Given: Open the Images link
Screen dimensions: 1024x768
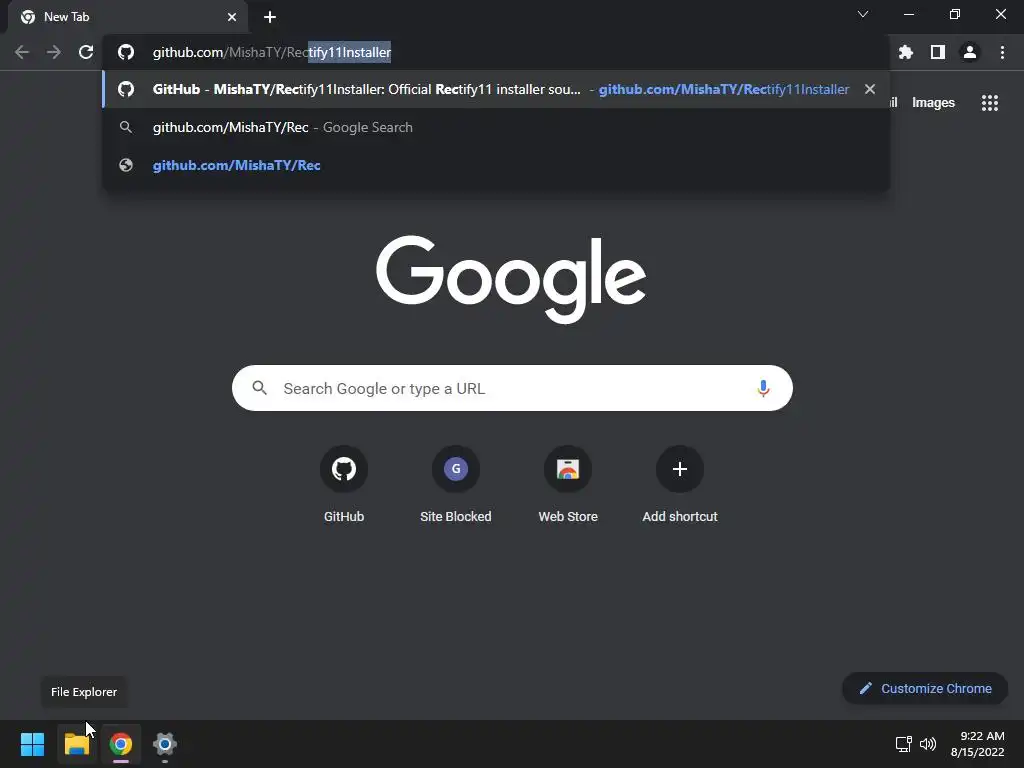Looking at the screenshot, I should [933, 103].
